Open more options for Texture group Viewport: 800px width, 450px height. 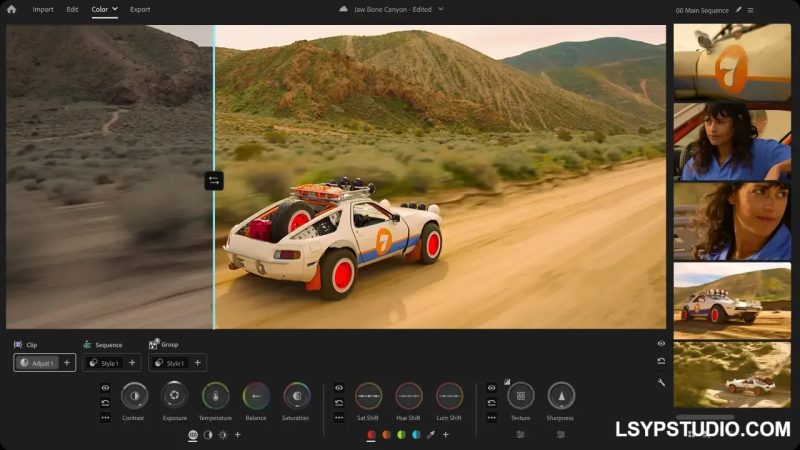click(x=491, y=417)
